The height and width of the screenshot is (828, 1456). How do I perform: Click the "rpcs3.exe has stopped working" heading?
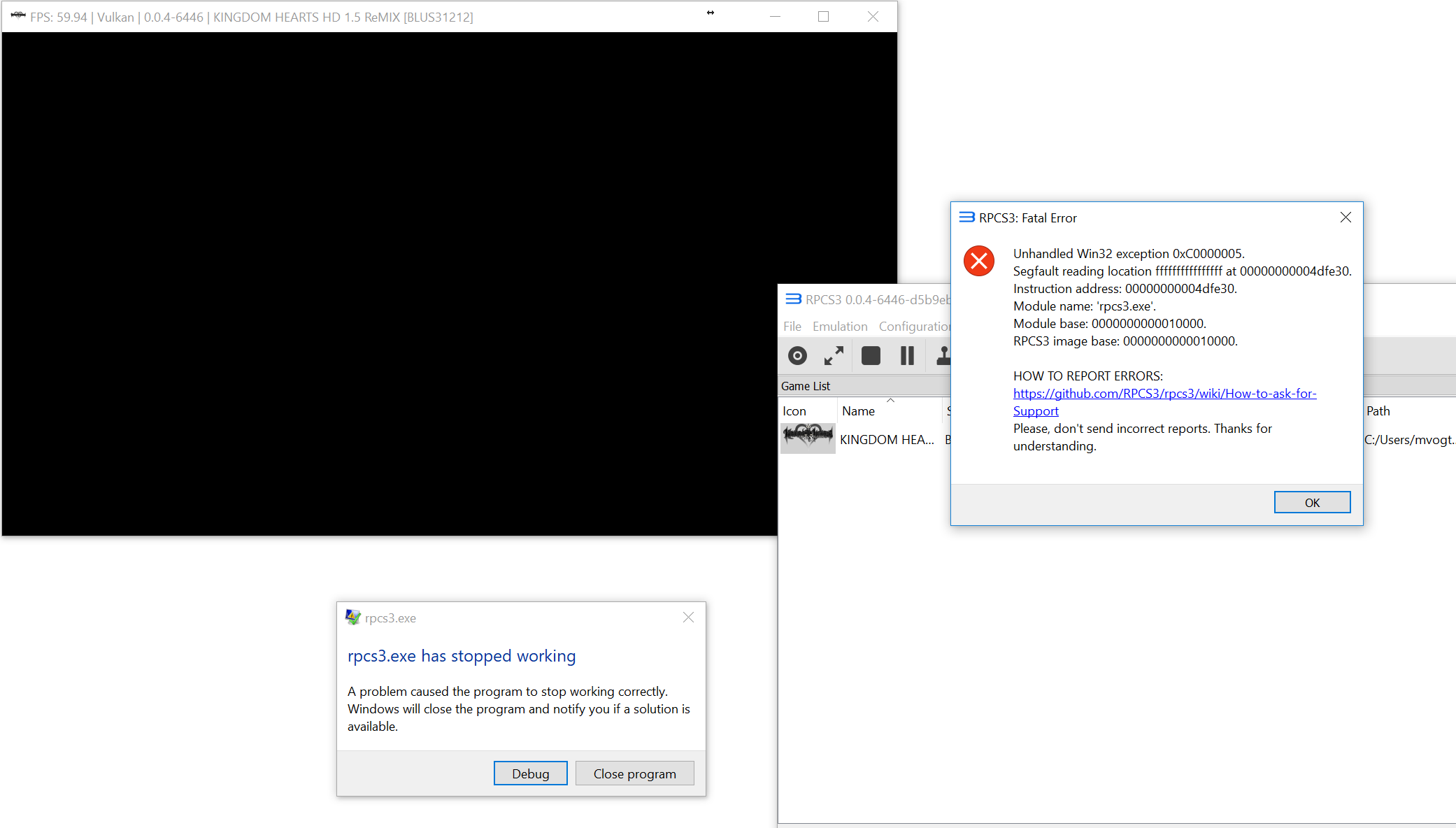pos(462,656)
